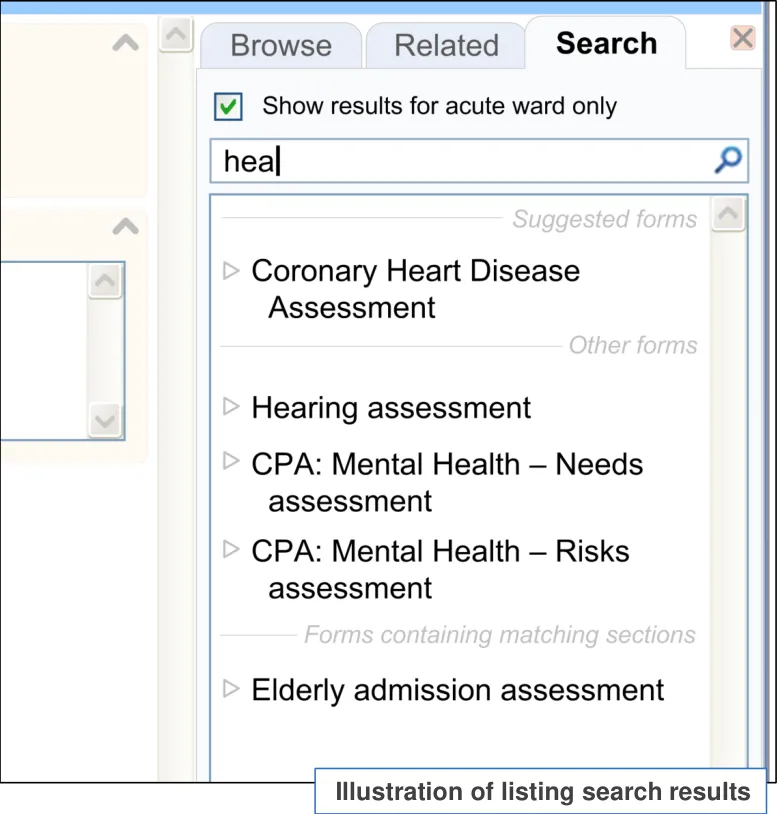Open the Related tab
This screenshot has height=814, width=777.
(x=446, y=45)
